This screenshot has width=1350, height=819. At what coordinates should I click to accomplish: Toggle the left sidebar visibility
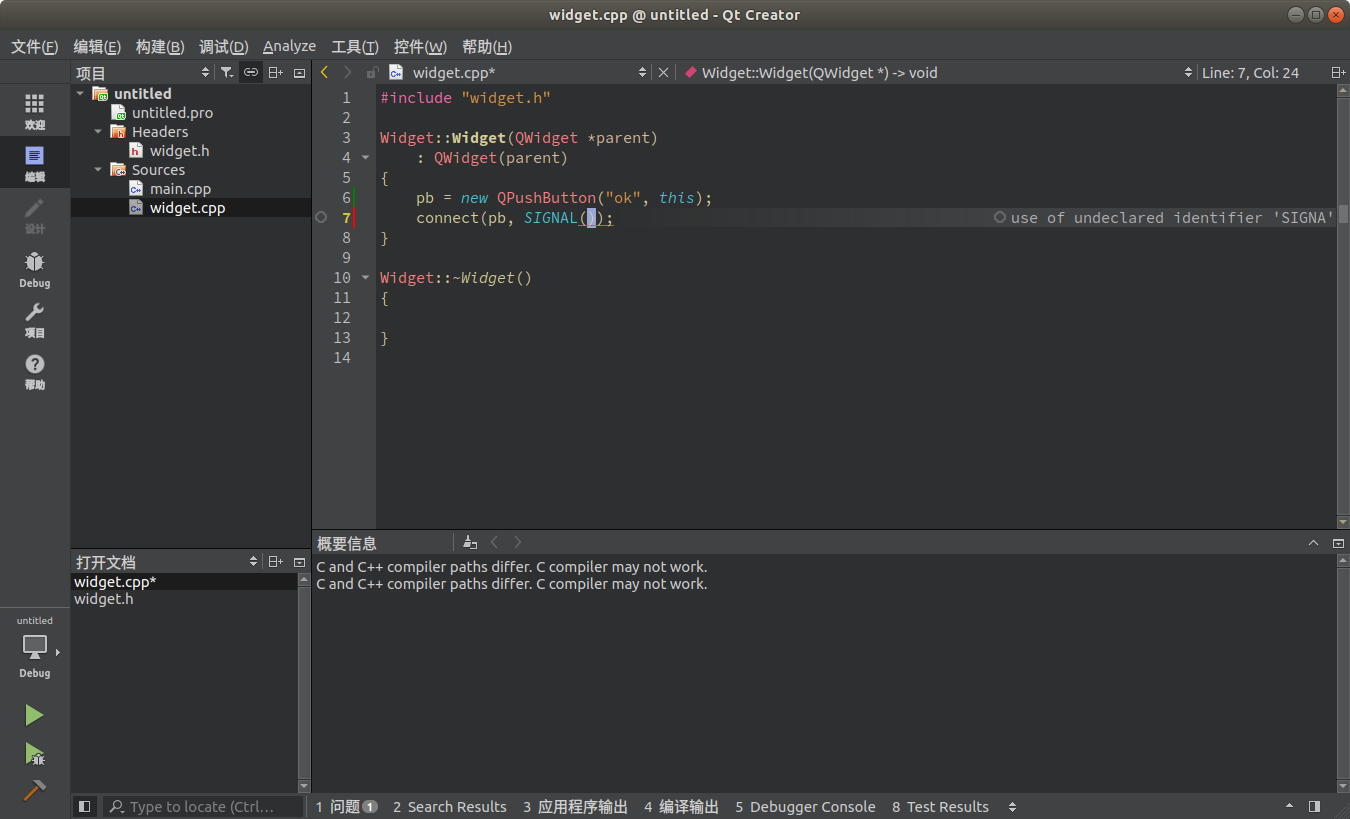tap(84, 806)
